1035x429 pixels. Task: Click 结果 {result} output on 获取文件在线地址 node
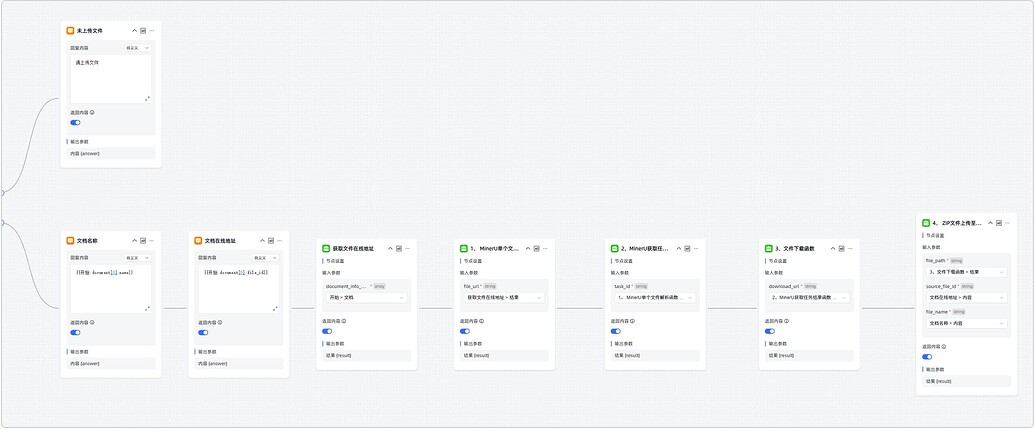coord(366,355)
